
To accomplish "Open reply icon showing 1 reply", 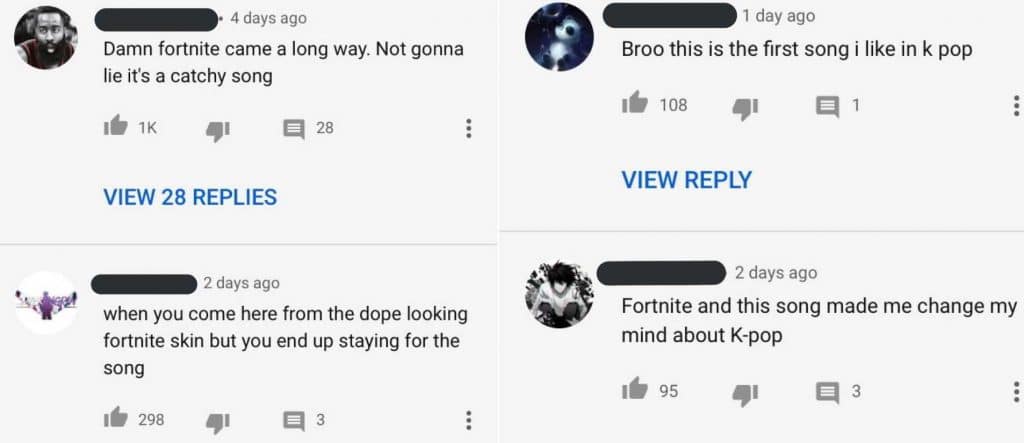I will pyautogui.click(x=828, y=106).
